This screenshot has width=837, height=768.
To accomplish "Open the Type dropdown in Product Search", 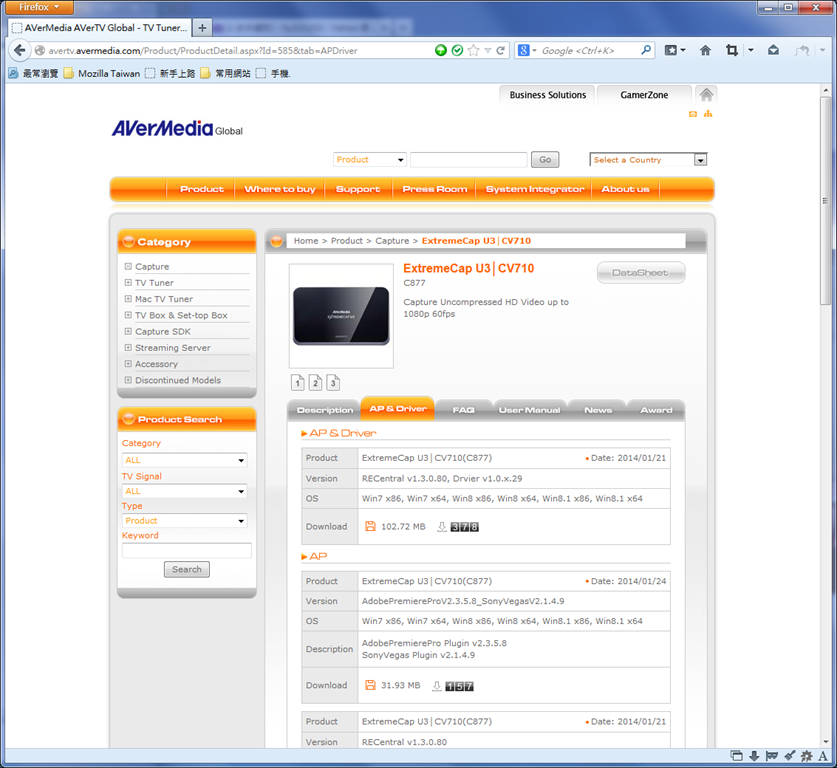I will (x=185, y=520).
